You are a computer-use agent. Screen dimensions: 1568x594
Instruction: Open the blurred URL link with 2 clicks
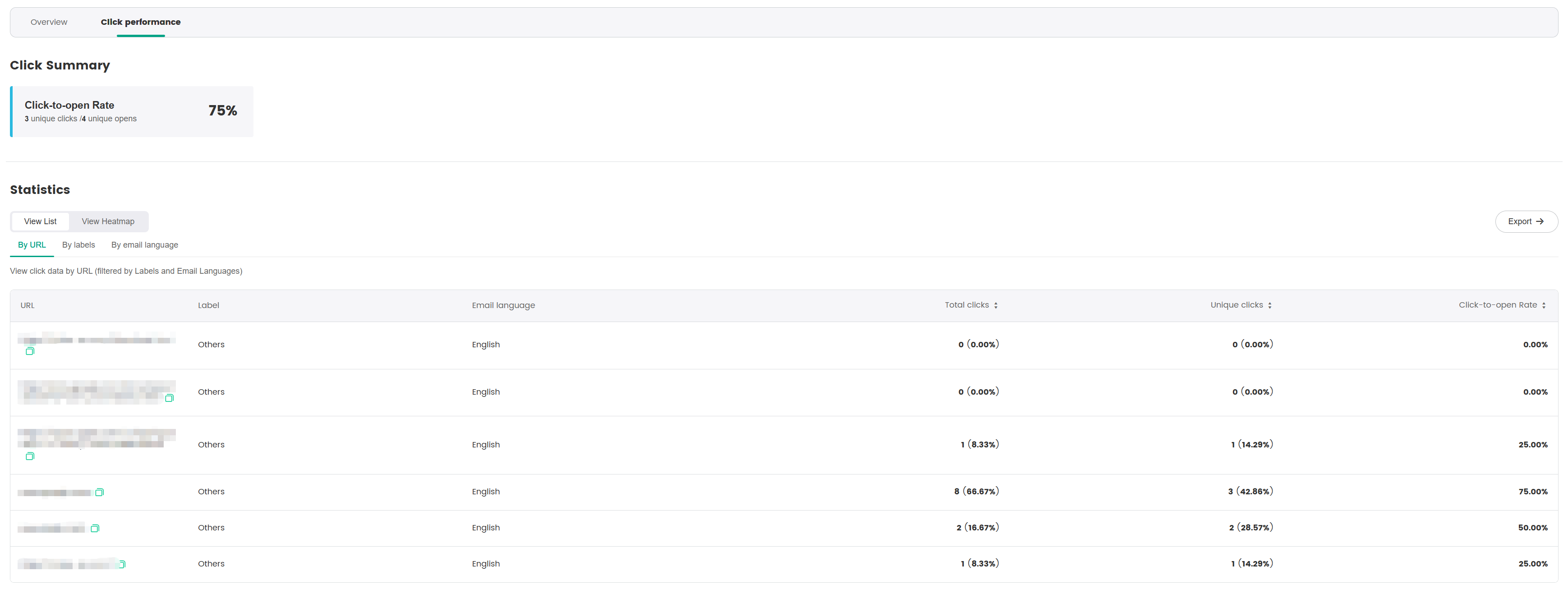coord(51,528)
